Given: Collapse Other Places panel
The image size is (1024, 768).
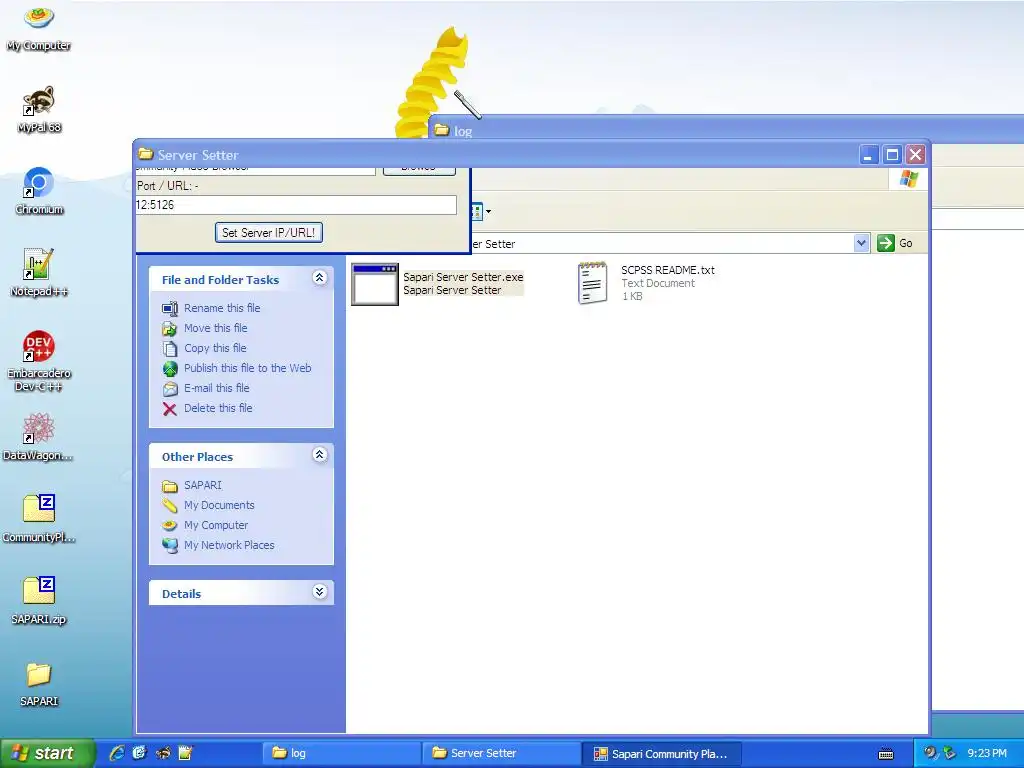Looking at the screenshot, I should pos(319,455).
